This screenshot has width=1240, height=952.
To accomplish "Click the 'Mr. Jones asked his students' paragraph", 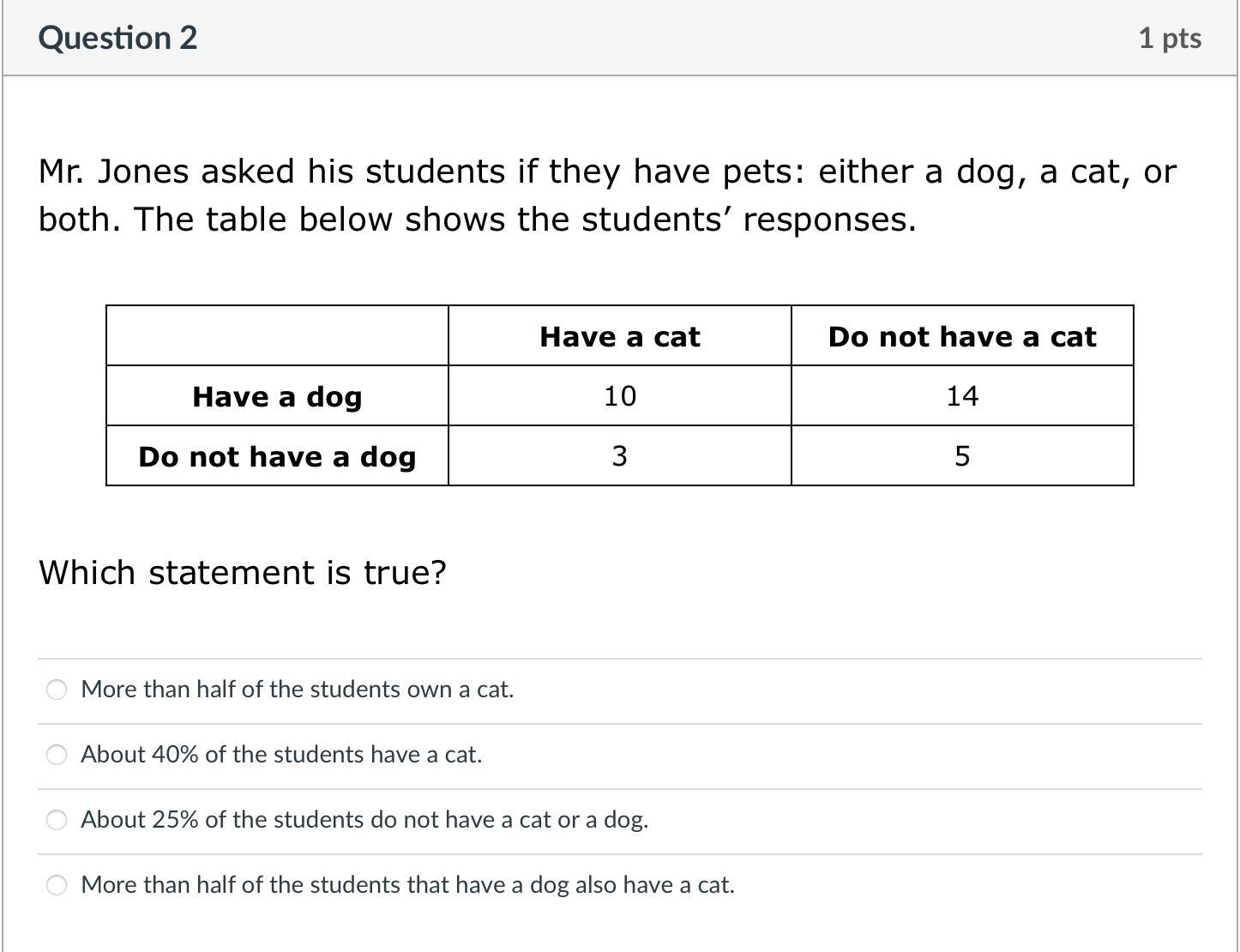I will [606, 196].
